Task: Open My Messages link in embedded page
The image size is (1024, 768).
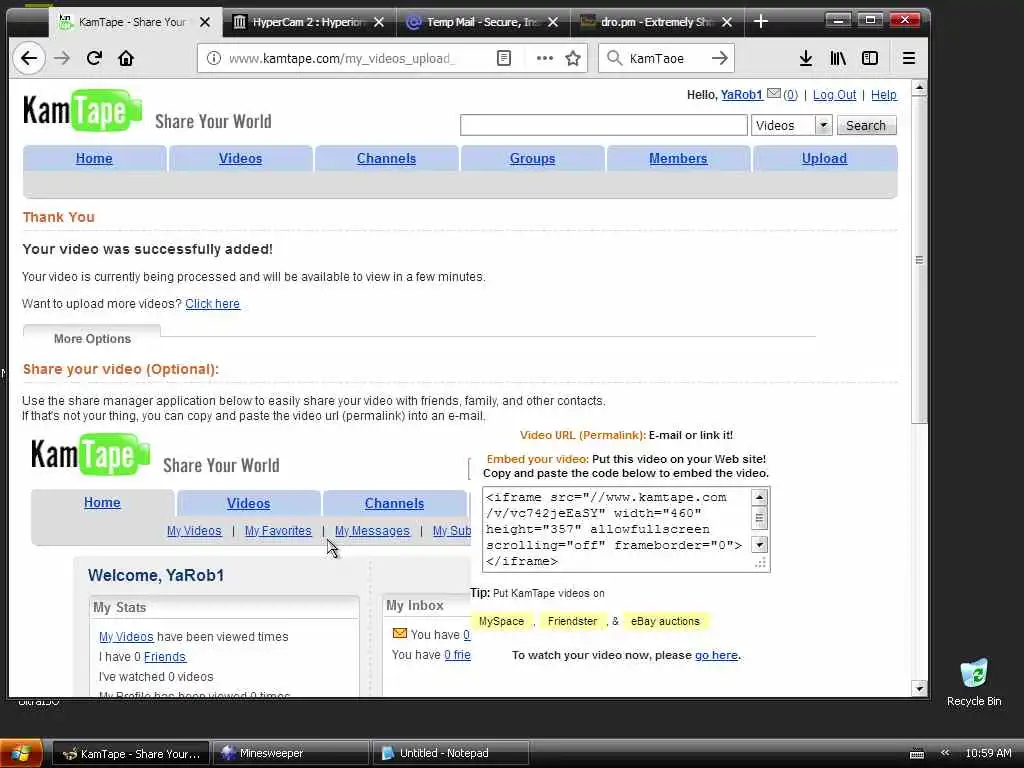Action: [372, 531]
